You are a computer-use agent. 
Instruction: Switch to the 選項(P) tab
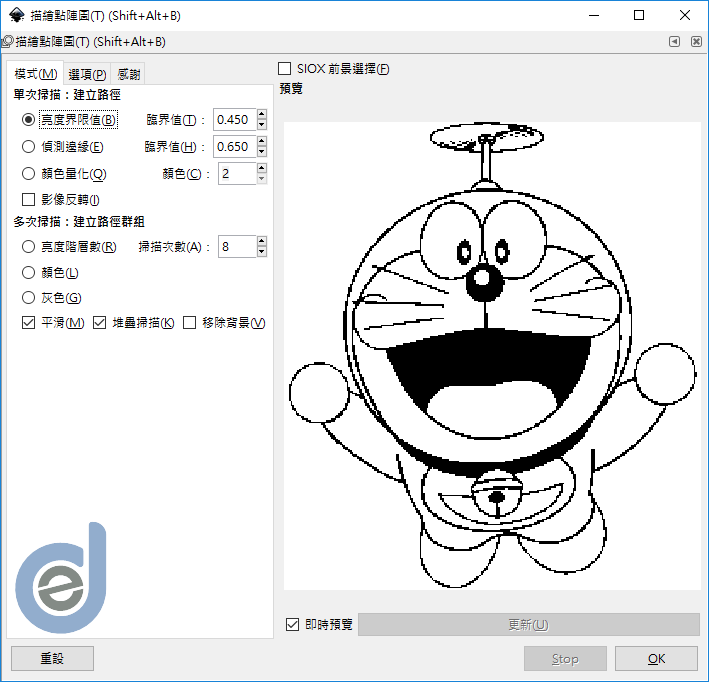click(x=87, y=74)
